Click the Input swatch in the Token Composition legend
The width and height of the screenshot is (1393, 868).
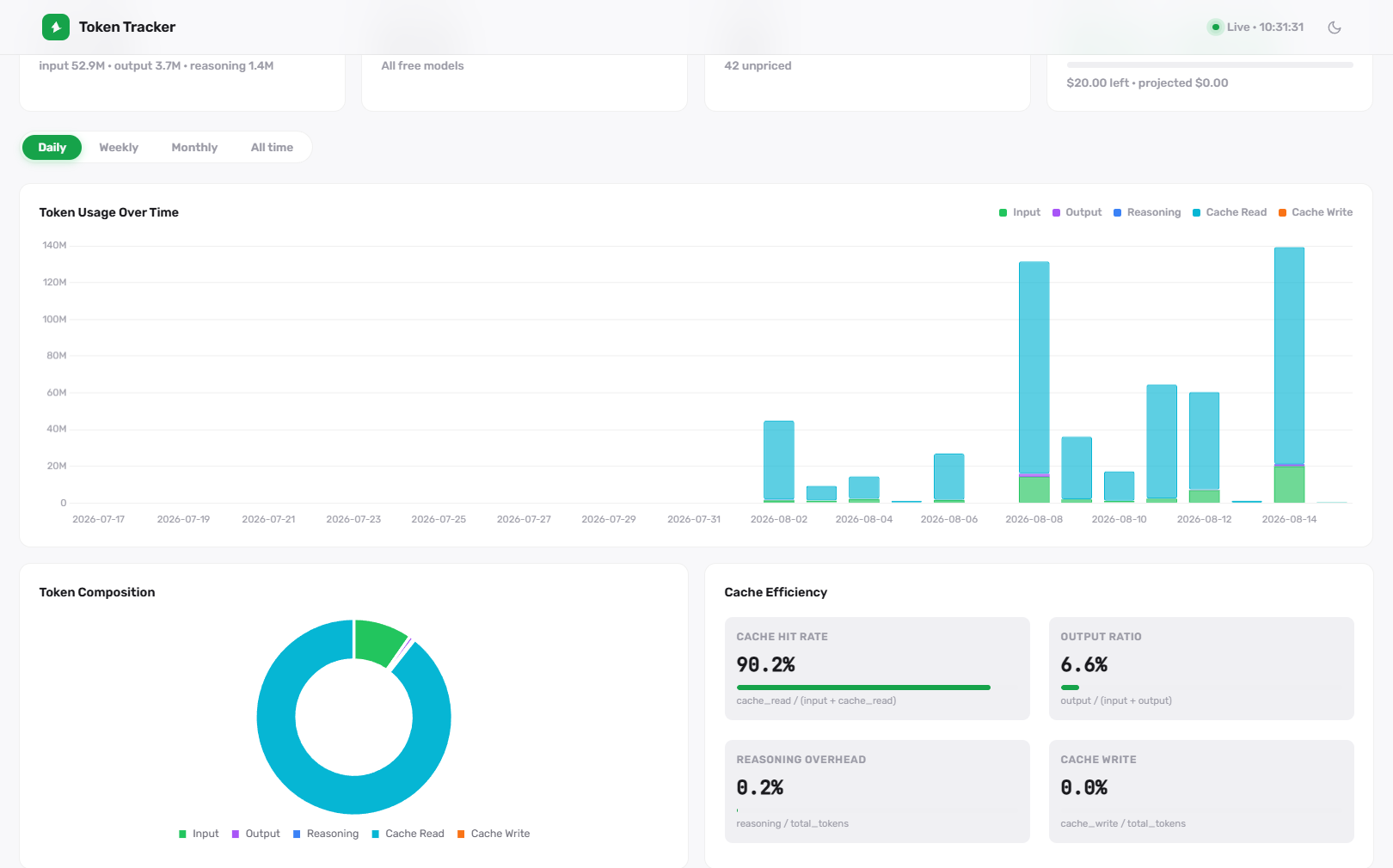point(182,834)
